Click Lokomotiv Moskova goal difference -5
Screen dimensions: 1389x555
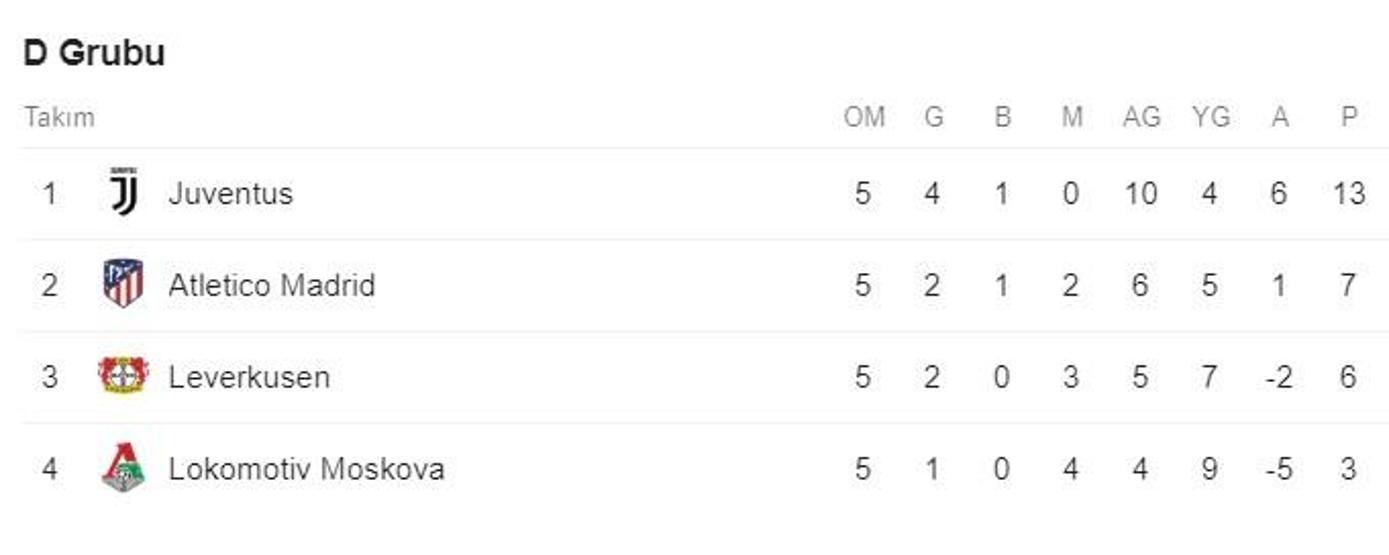1279,469
